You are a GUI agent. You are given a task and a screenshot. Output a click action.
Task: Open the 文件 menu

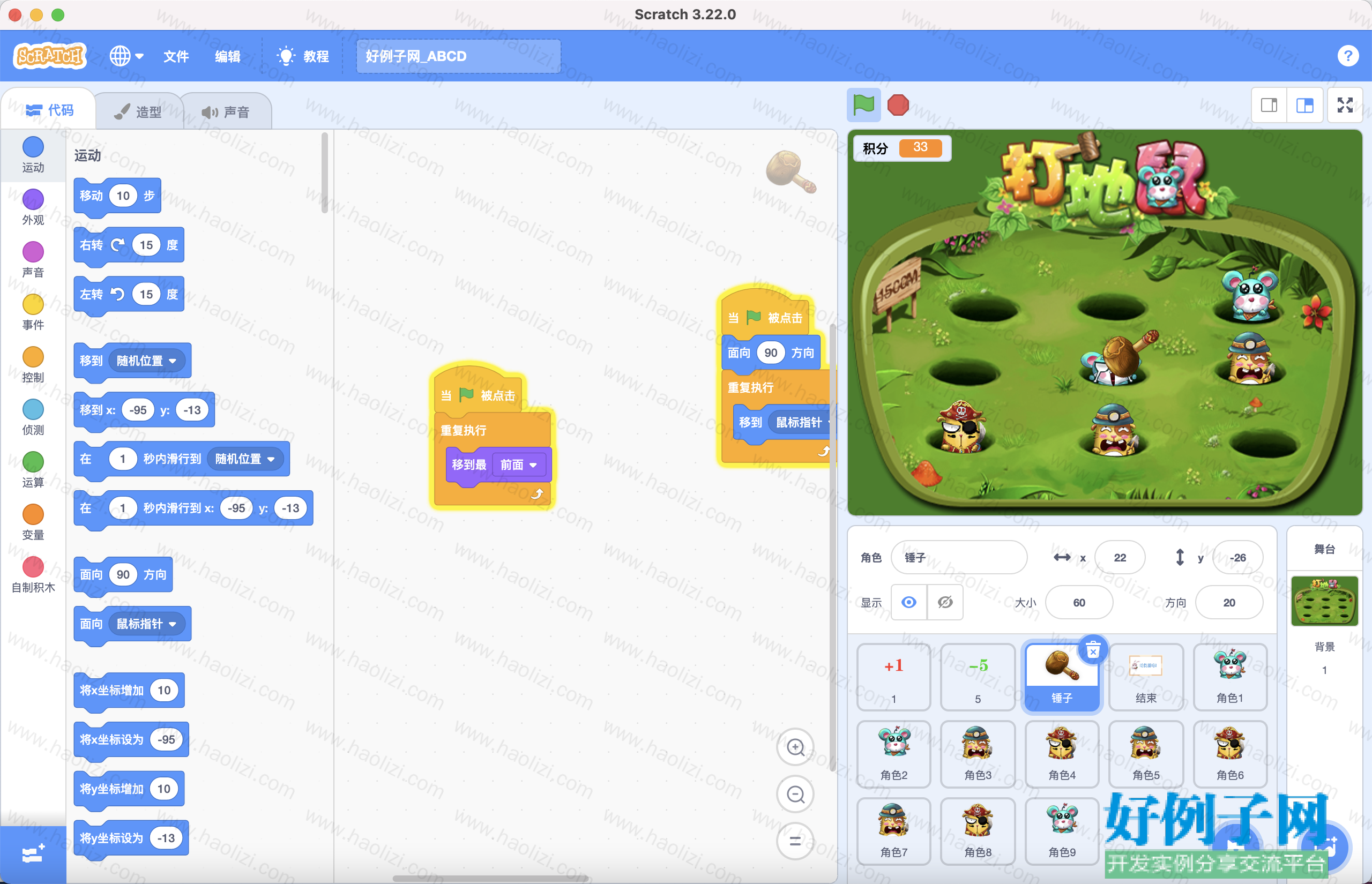coord(176,56)
